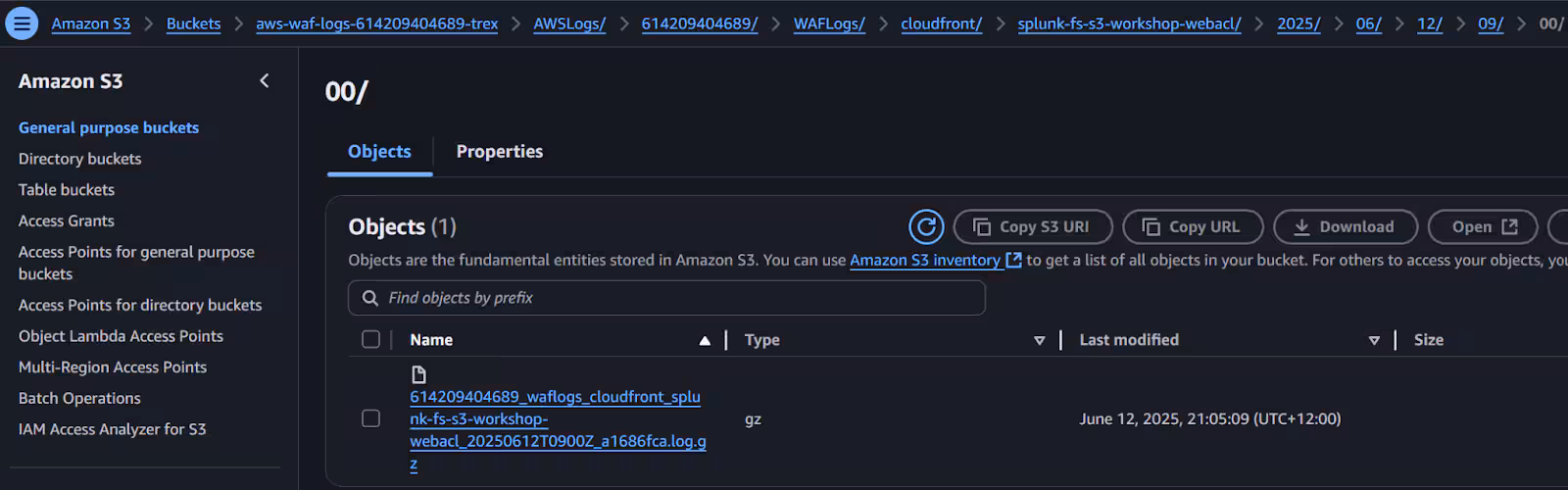This screenshot has width=1568, height=490.
Task: Open the hamburger navigation menu icon
Action: pos(22,23)
